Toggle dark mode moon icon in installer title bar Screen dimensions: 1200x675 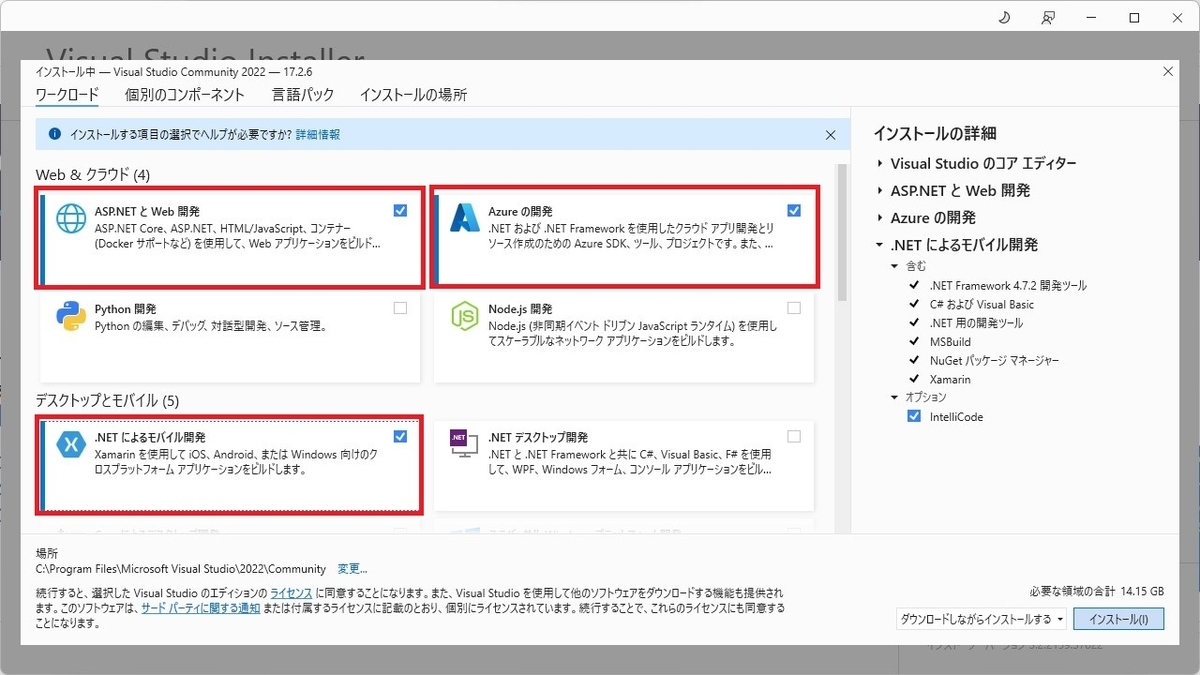(x=1005, y=17)
